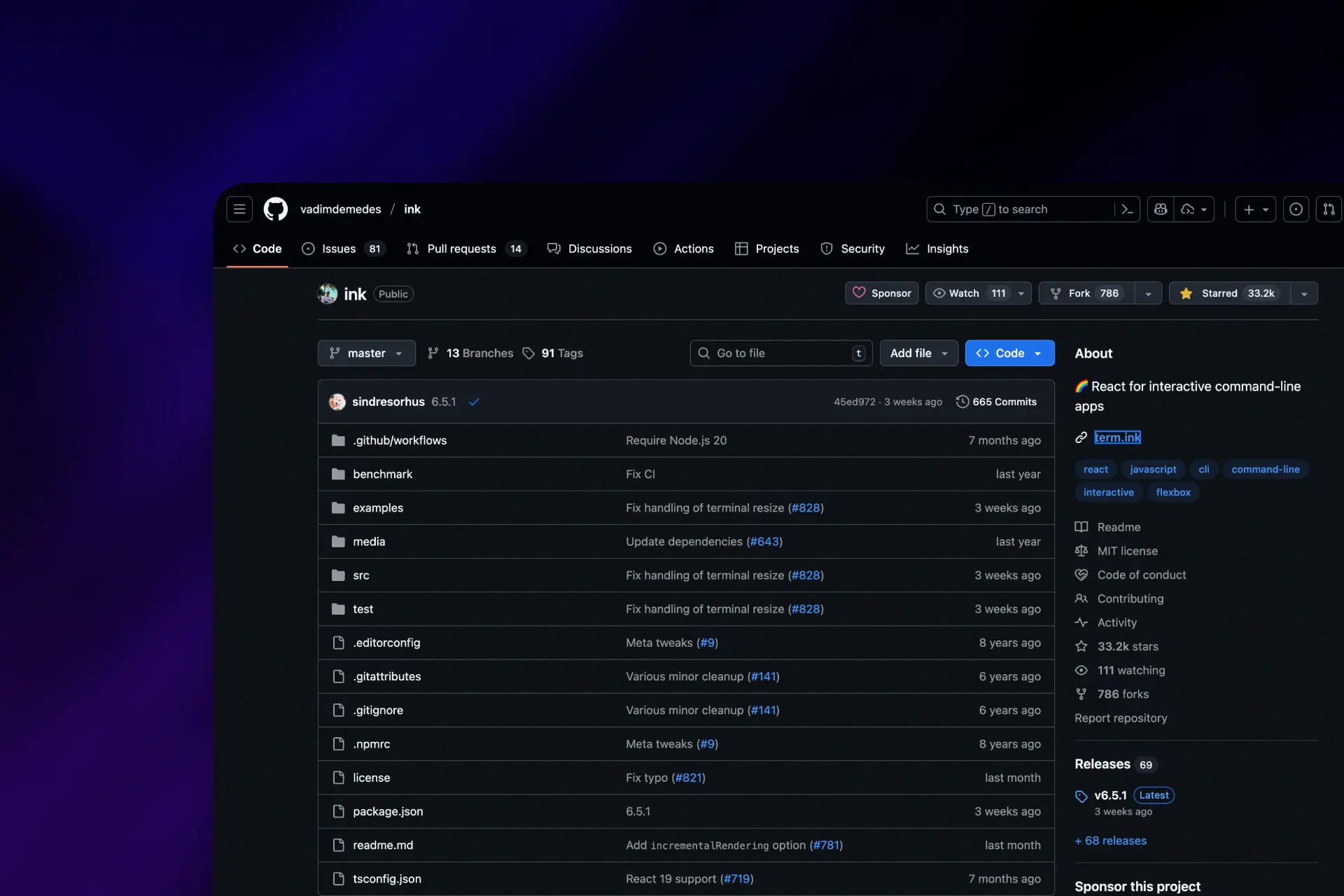Open the src folder

pos(361,575)
